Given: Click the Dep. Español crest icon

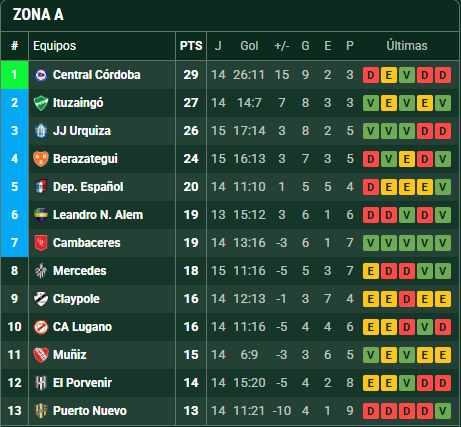Looking at the screenshot, I should point(41,187).
